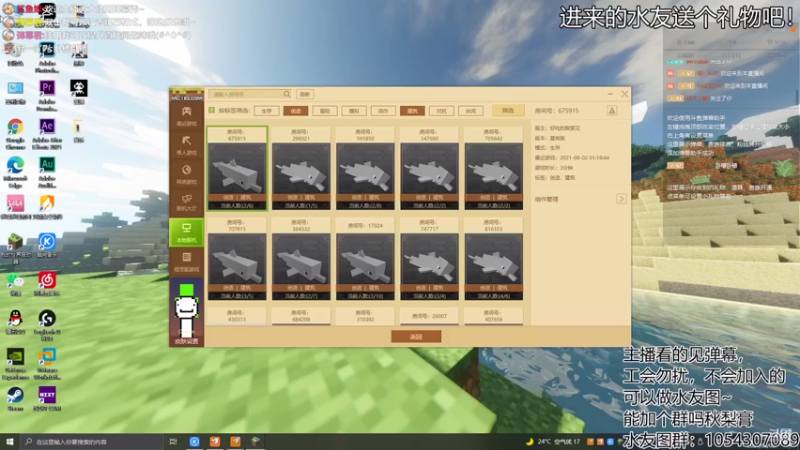Select the green local multiplayer sidebar tab
Screen dimensions: 800x450
click(x=186, y=232)
